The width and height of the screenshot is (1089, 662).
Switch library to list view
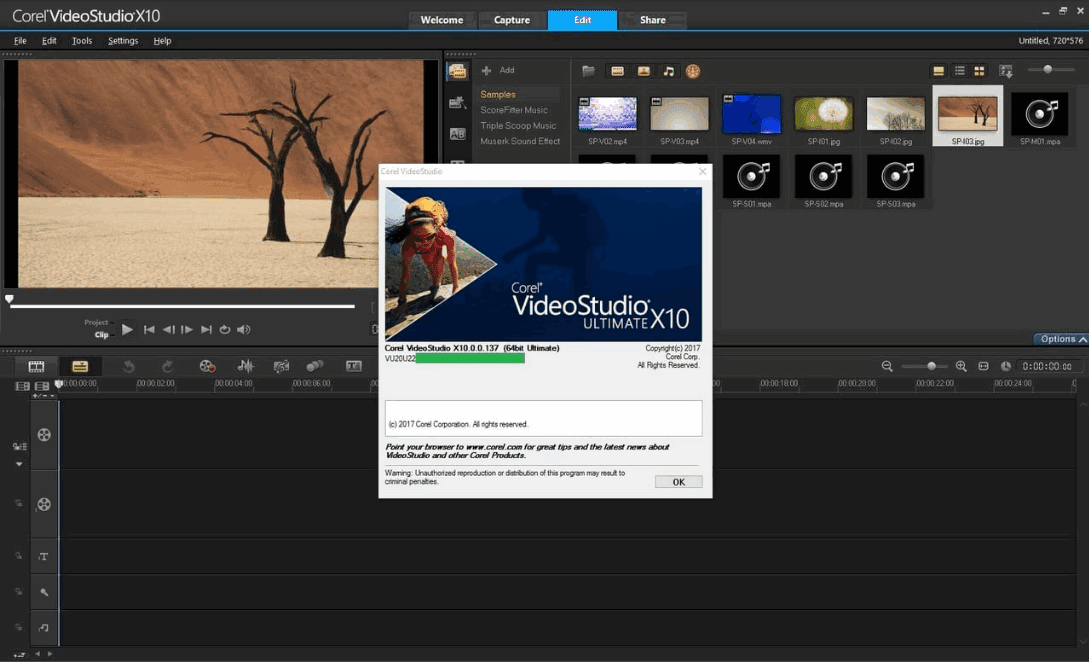tap(959, 71)
